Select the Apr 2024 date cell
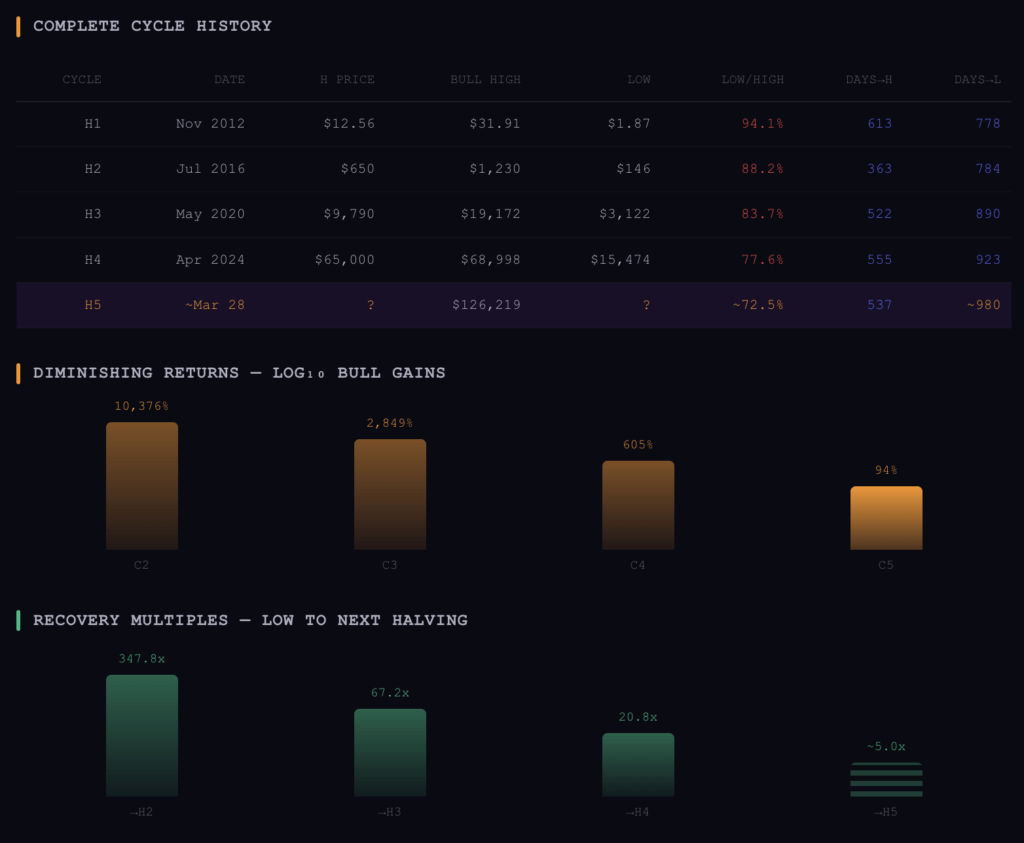Screen dimensions: 1024x843 pos(210,260)
